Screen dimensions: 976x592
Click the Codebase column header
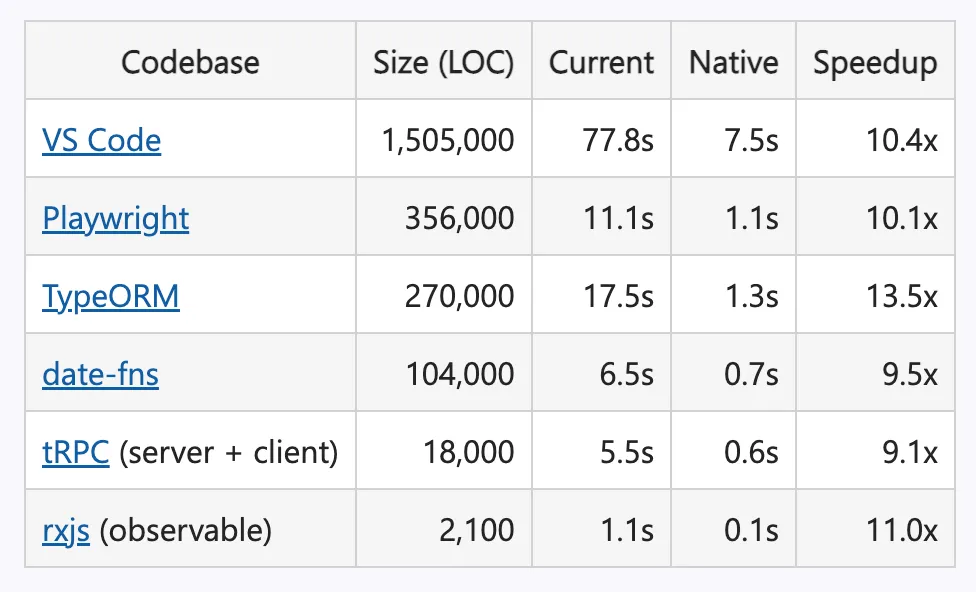[190, 62]
